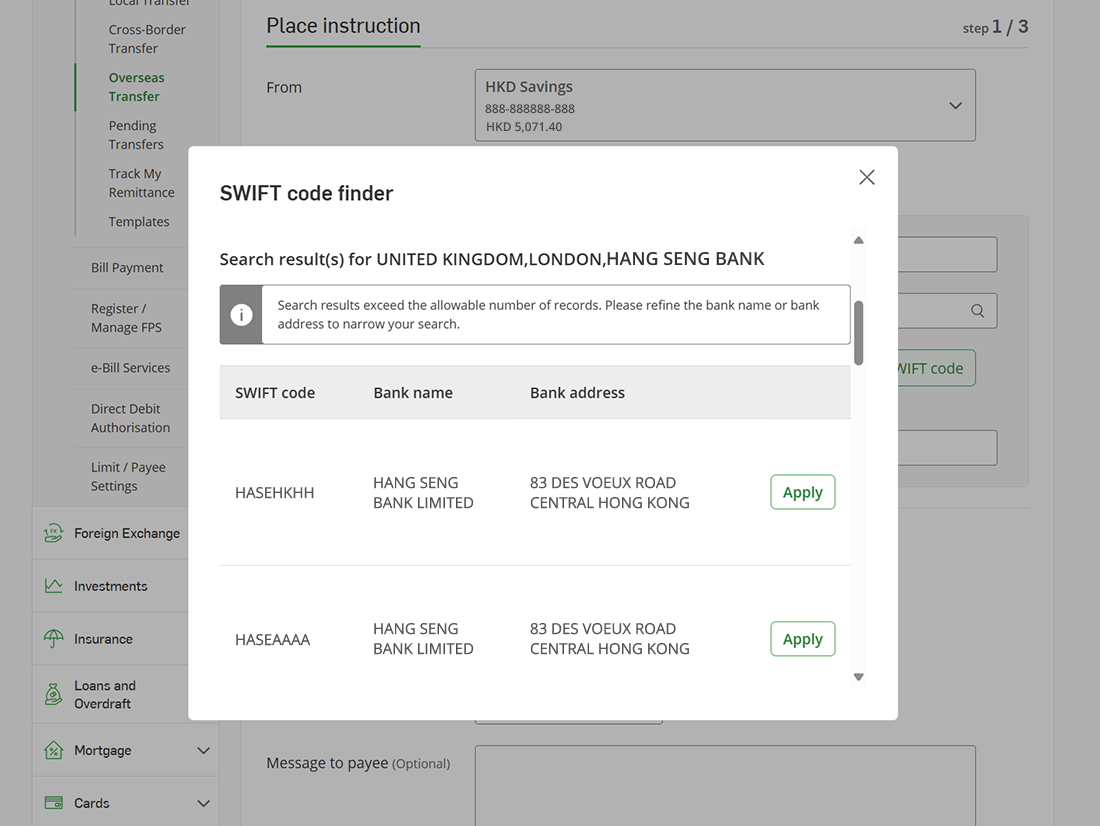Open Loans and Overdraft via money bag icon

[54, 693]
